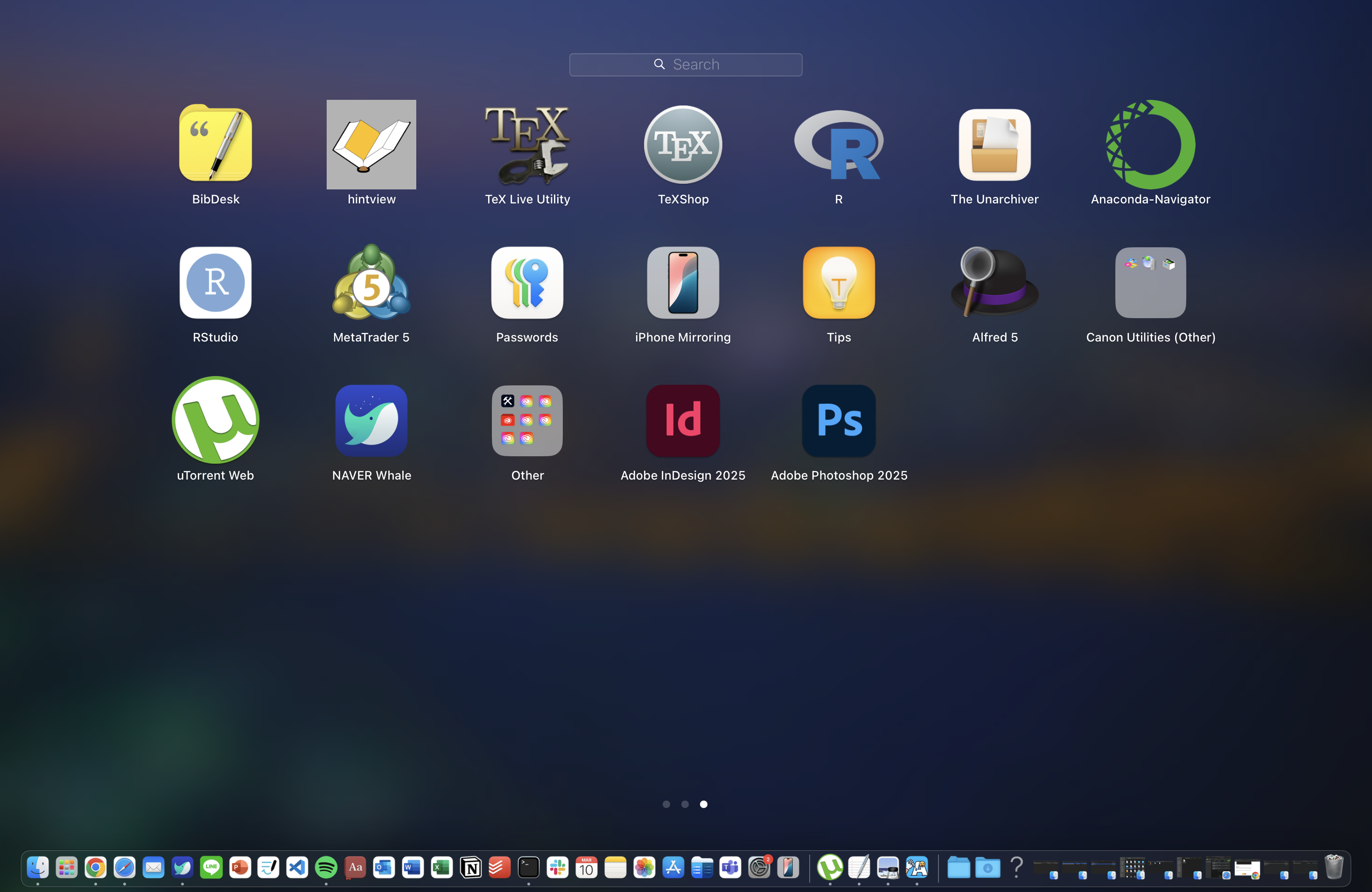Open iPhone Mirroring from the Dock

click(788, 867)
